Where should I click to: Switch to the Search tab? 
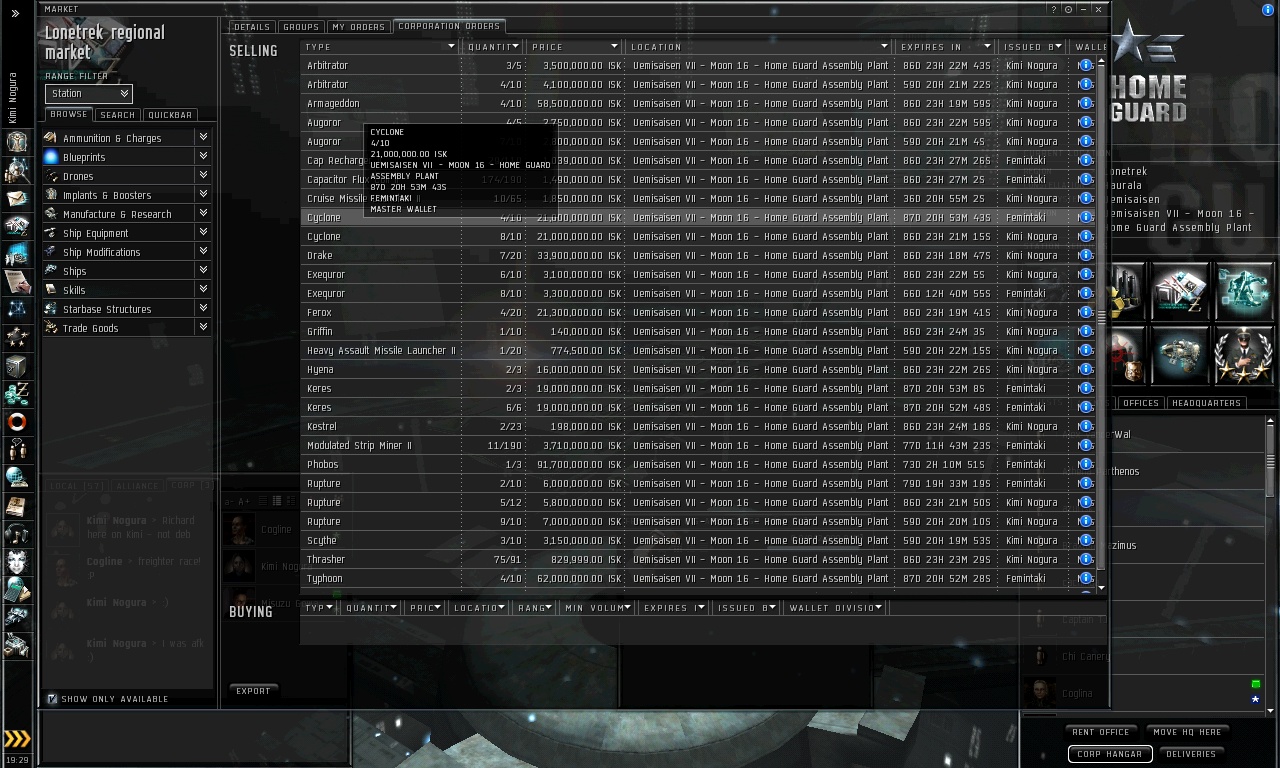click(117, 115)
